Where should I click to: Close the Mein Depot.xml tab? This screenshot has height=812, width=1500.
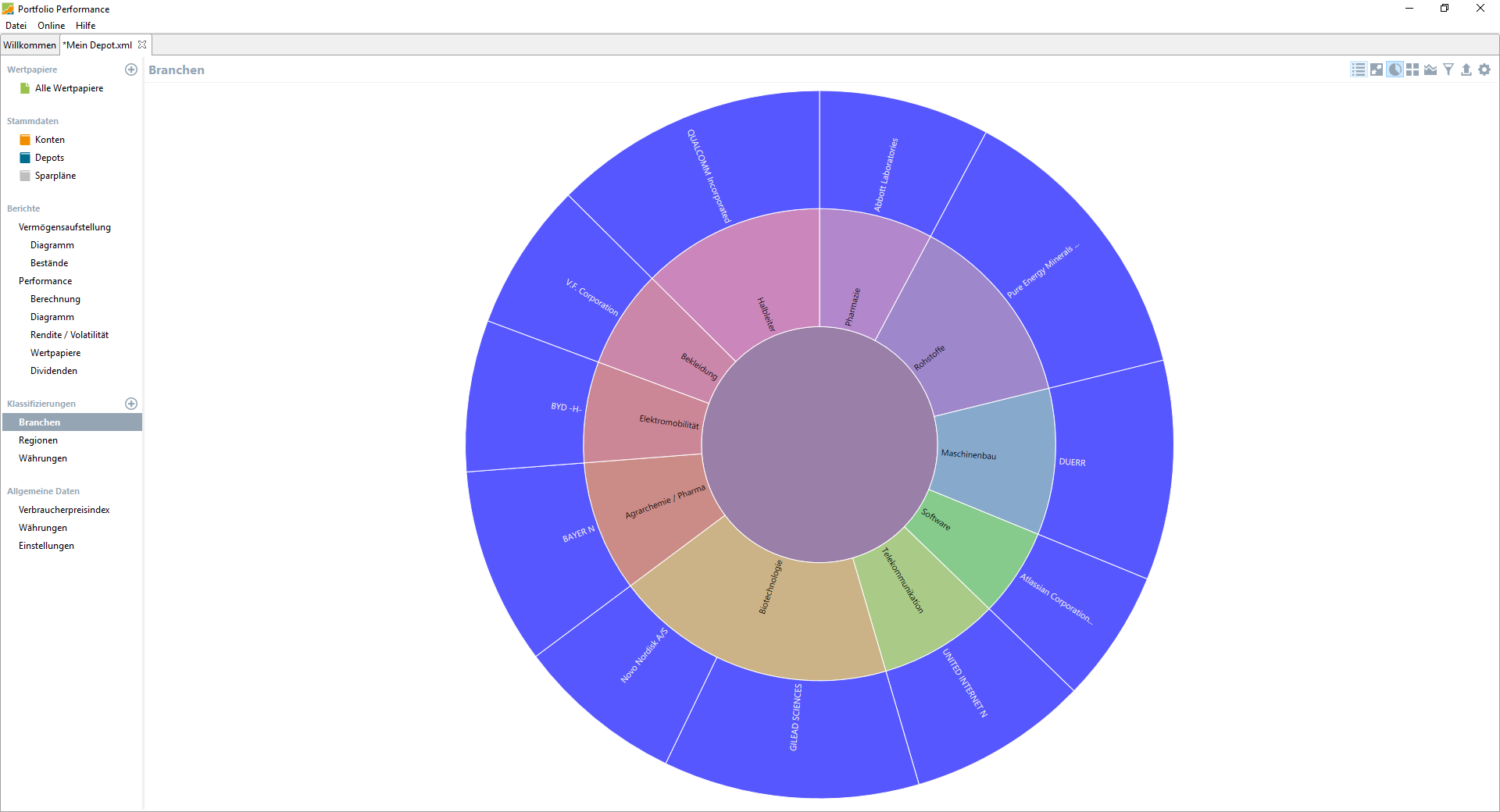[142, 45]
